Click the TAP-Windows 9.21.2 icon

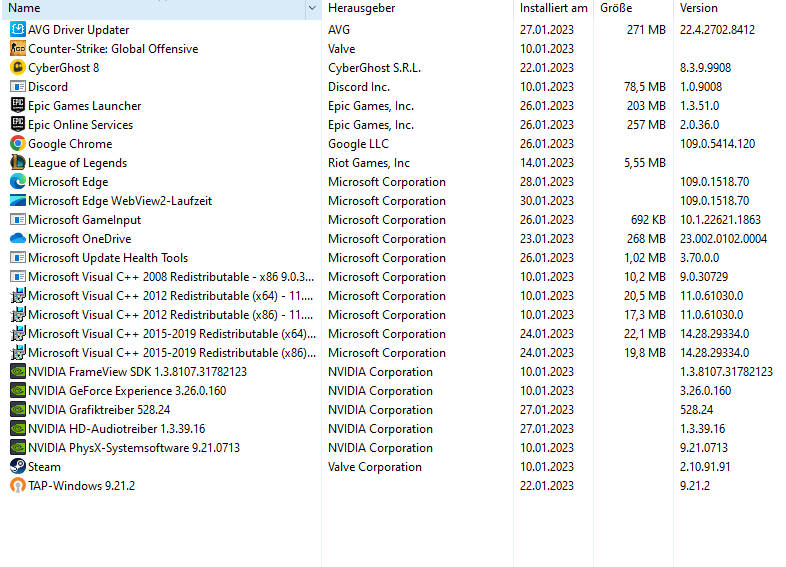tap(18, 486)
